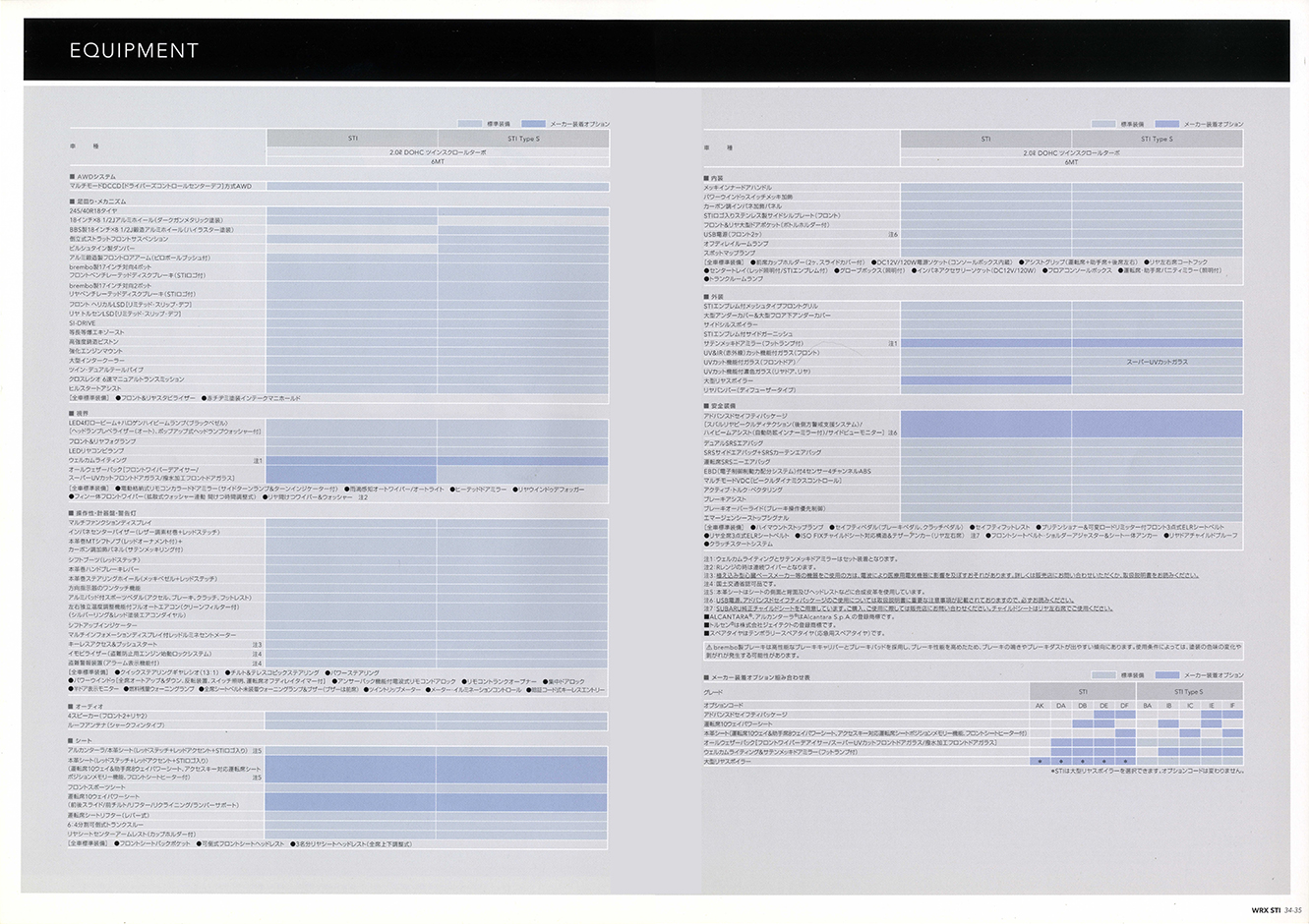
Task: Select option code IF
Action: point(1232,706)
